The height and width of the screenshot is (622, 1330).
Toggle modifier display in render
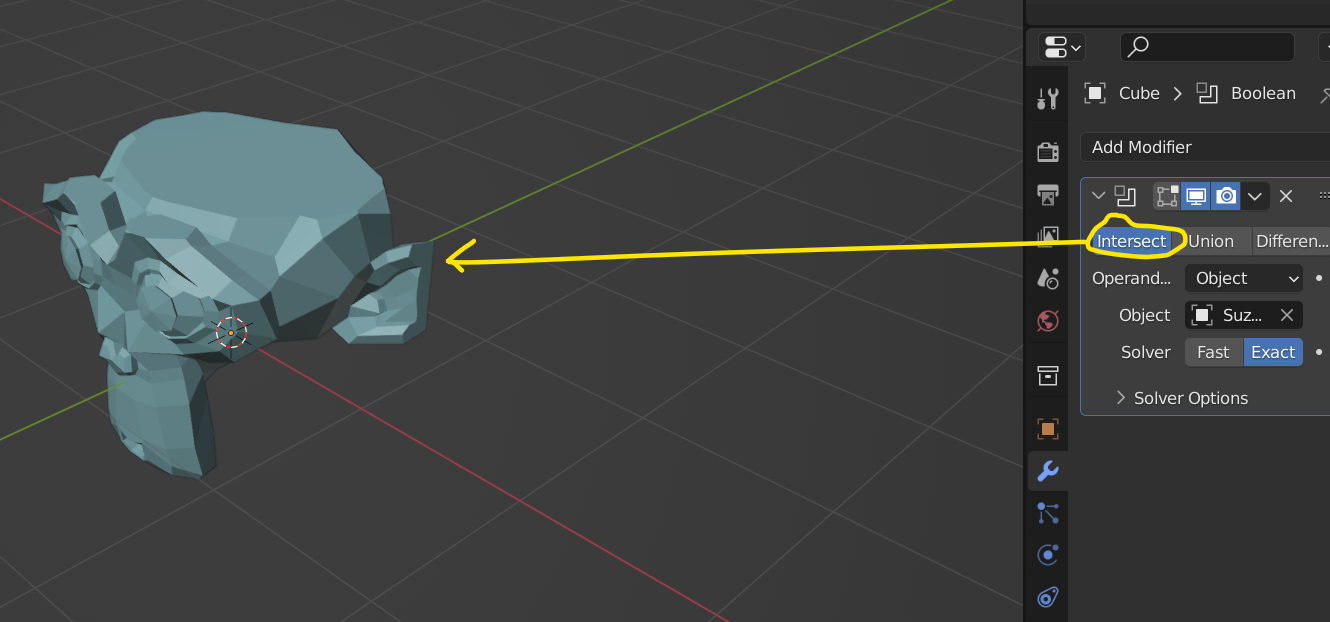(1226, 196)
